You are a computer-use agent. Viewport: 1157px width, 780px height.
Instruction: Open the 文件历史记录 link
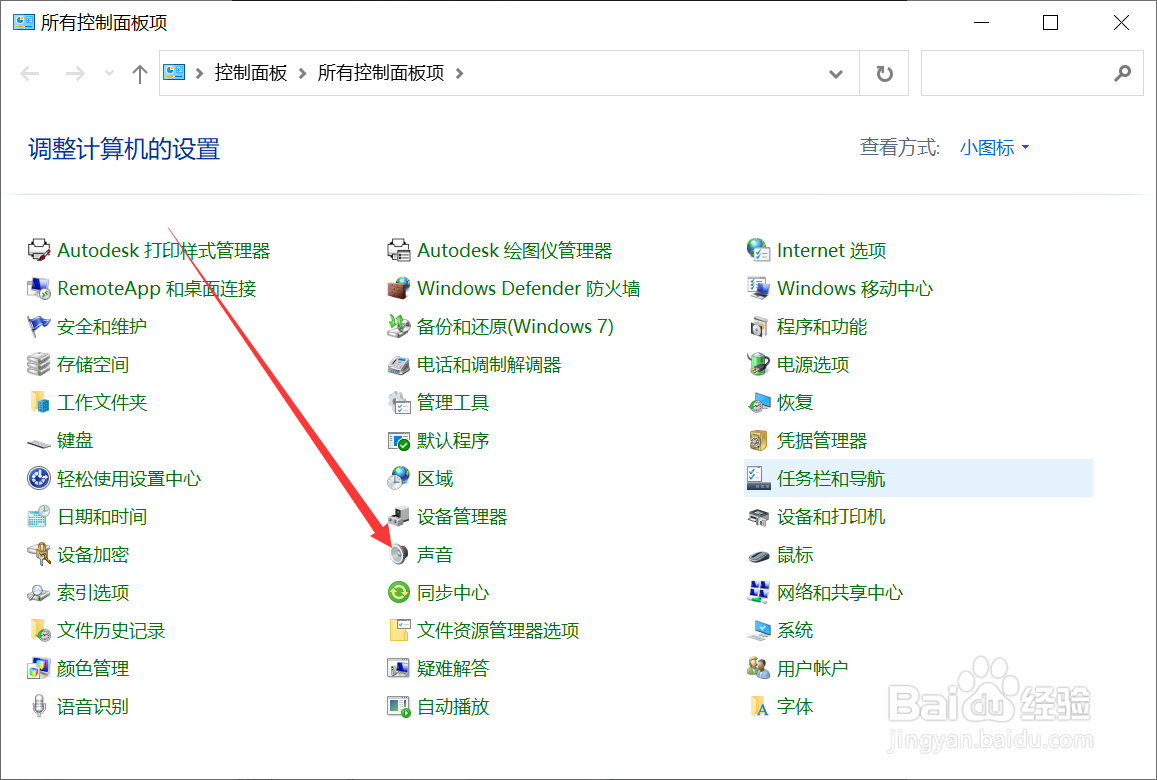111,630
